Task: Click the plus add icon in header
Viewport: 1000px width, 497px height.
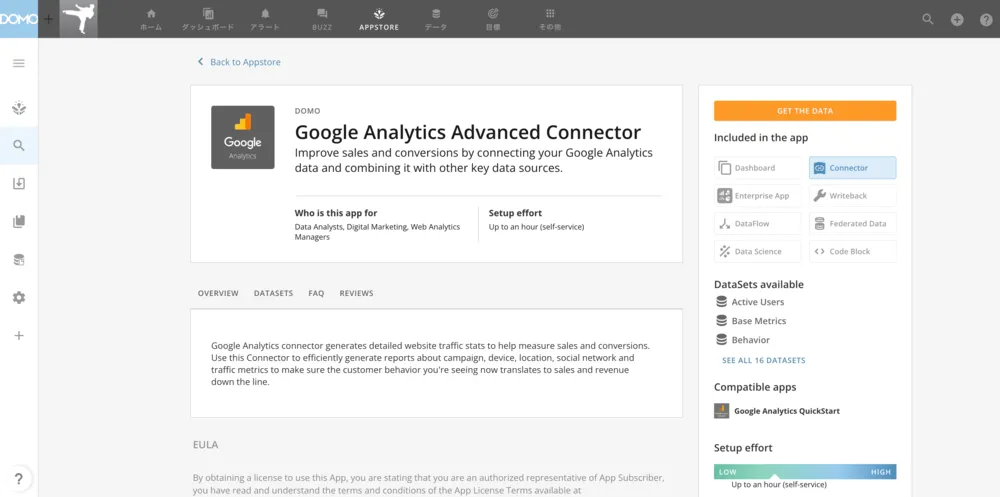Action: pyautogui.click(x=957, y=19)
